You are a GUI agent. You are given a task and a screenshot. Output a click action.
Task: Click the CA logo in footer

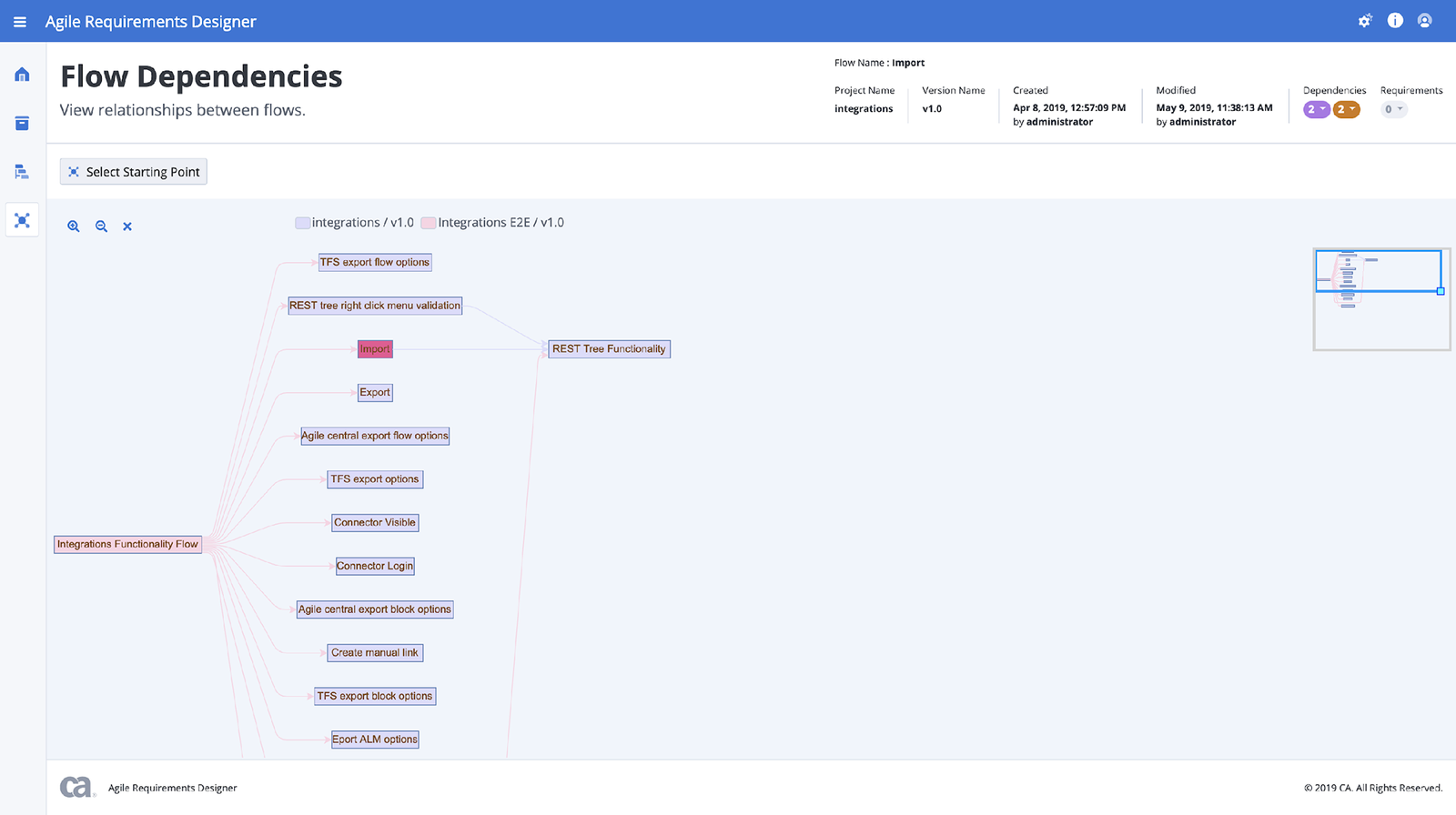[x=76, y=787]
